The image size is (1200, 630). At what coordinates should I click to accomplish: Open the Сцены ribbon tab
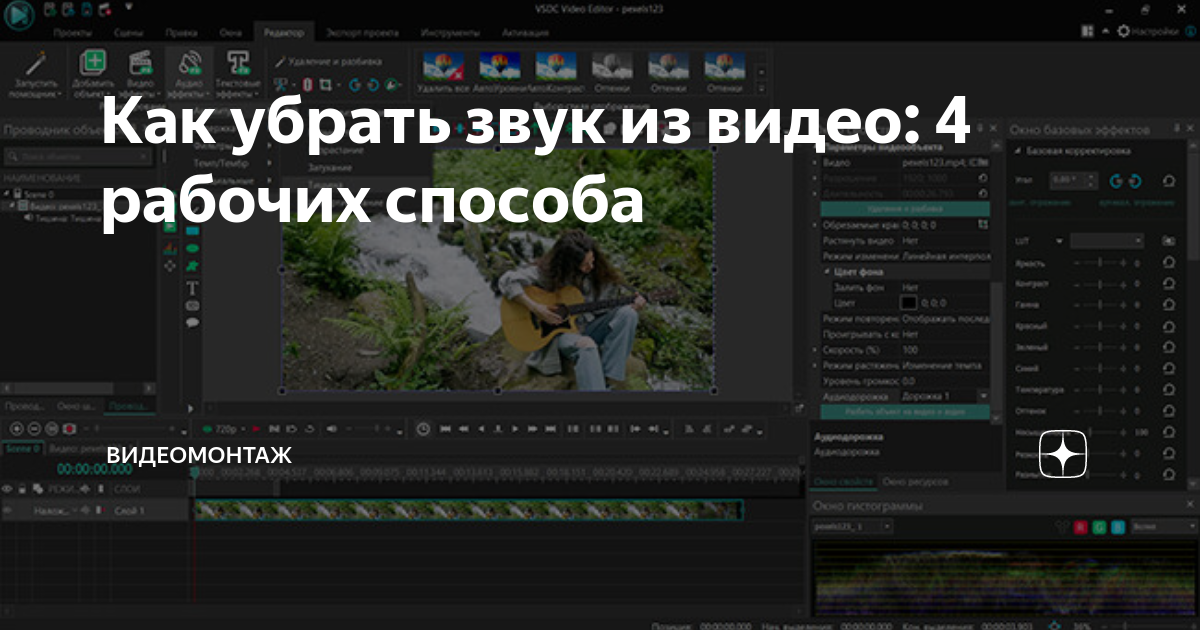click(x=128, y=33)
